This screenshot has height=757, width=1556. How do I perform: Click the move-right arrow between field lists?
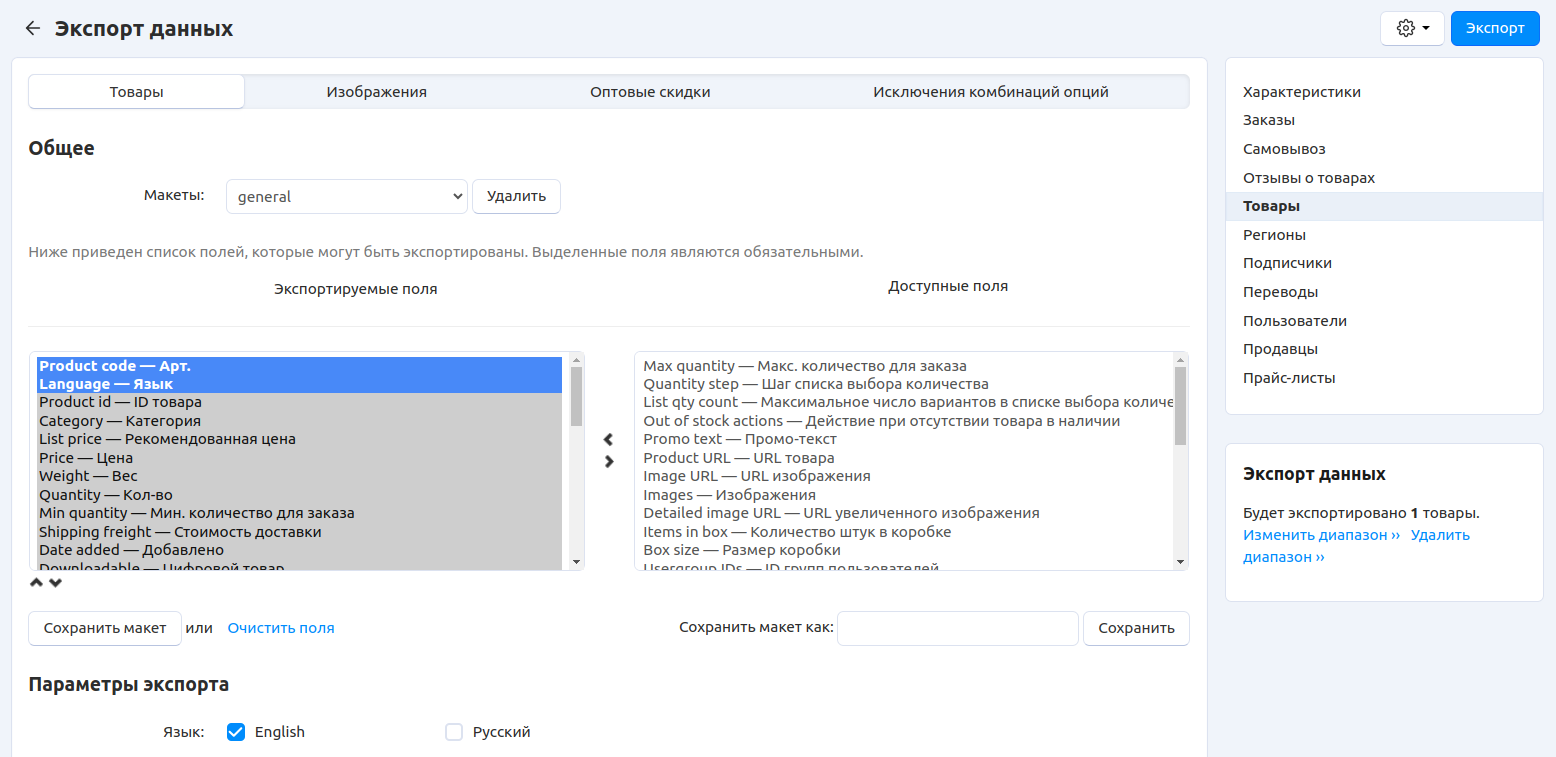[609, 461]
